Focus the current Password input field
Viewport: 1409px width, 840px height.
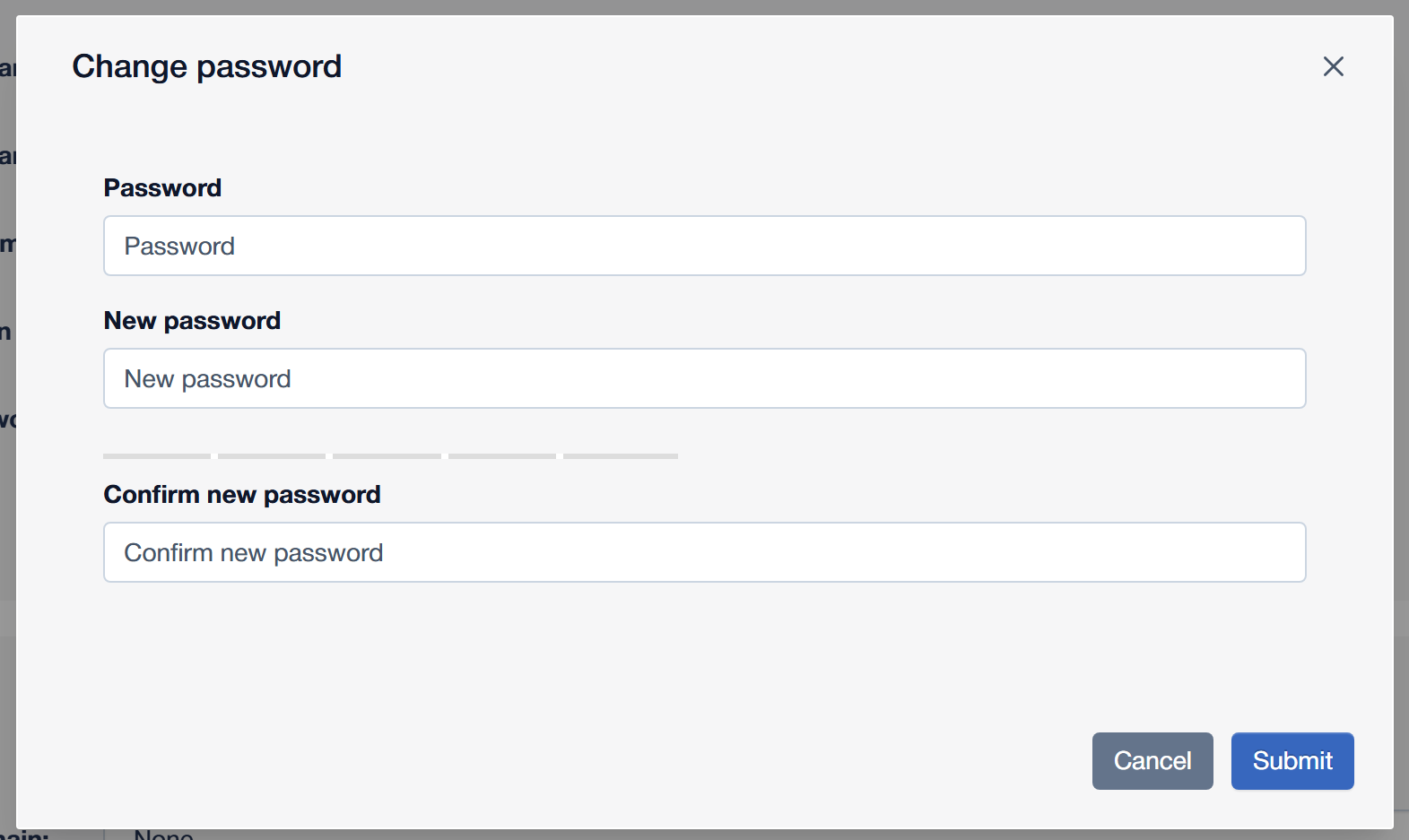tap(704, 246)
